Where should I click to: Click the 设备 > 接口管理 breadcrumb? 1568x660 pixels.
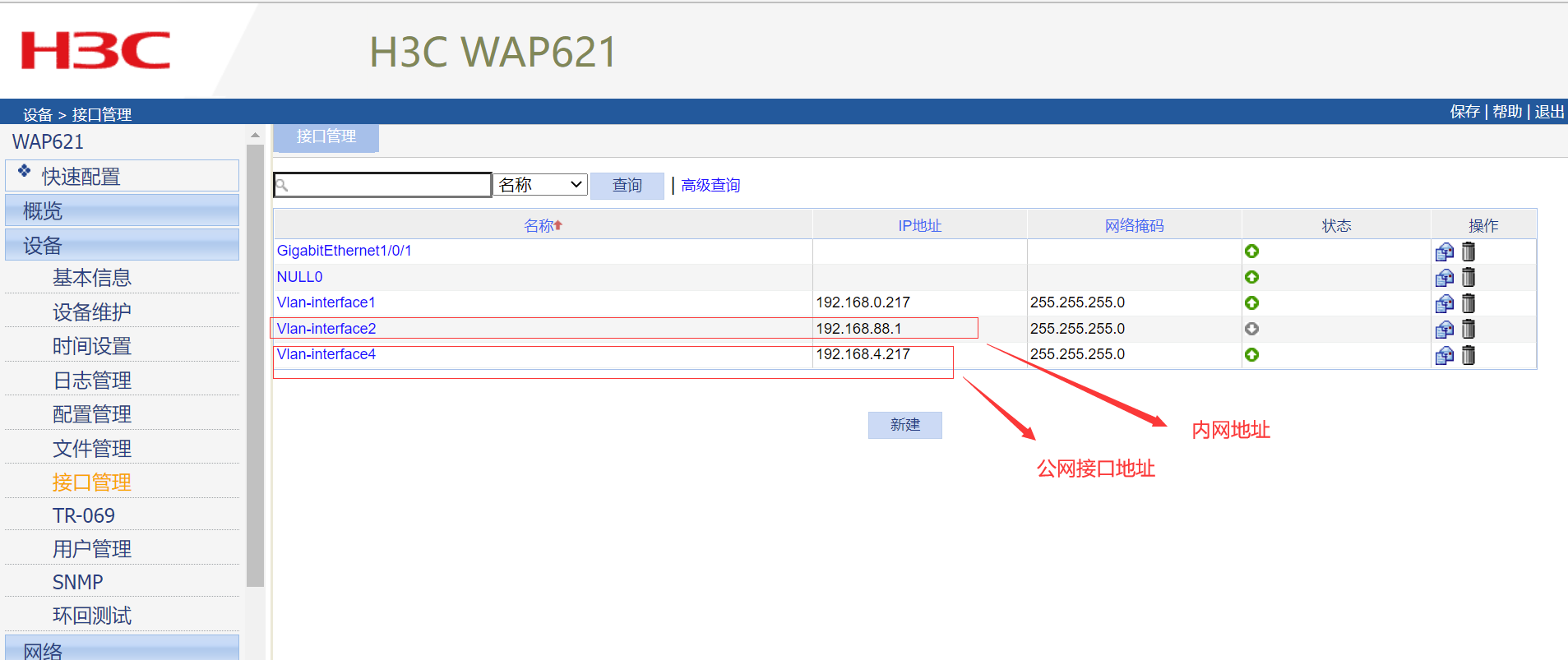pos(77,114)
